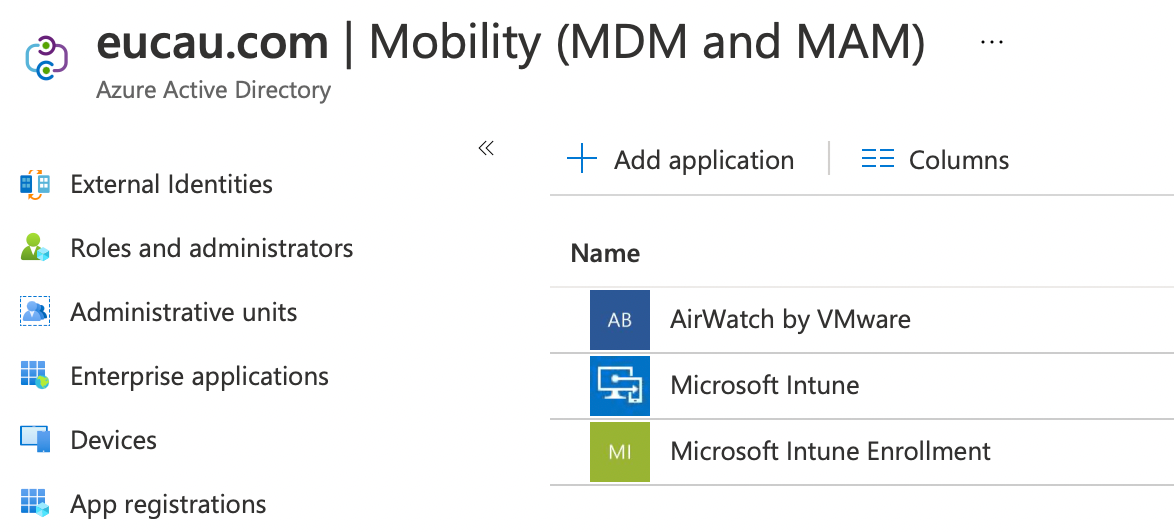
Task: Click the green MI tile icon
Action: tap(620, 451)
